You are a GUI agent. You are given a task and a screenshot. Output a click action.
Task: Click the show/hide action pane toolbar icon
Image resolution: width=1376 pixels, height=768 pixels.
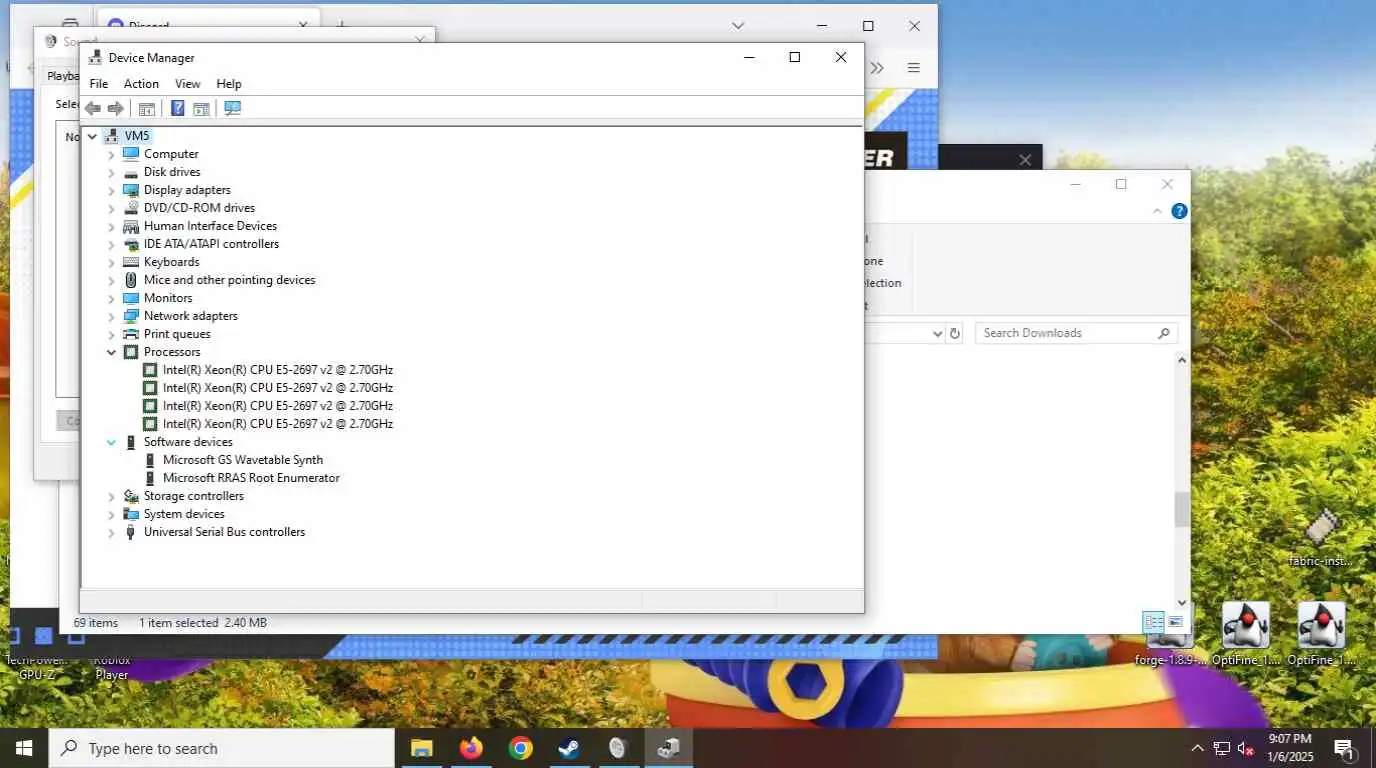[x=201, y=108]
